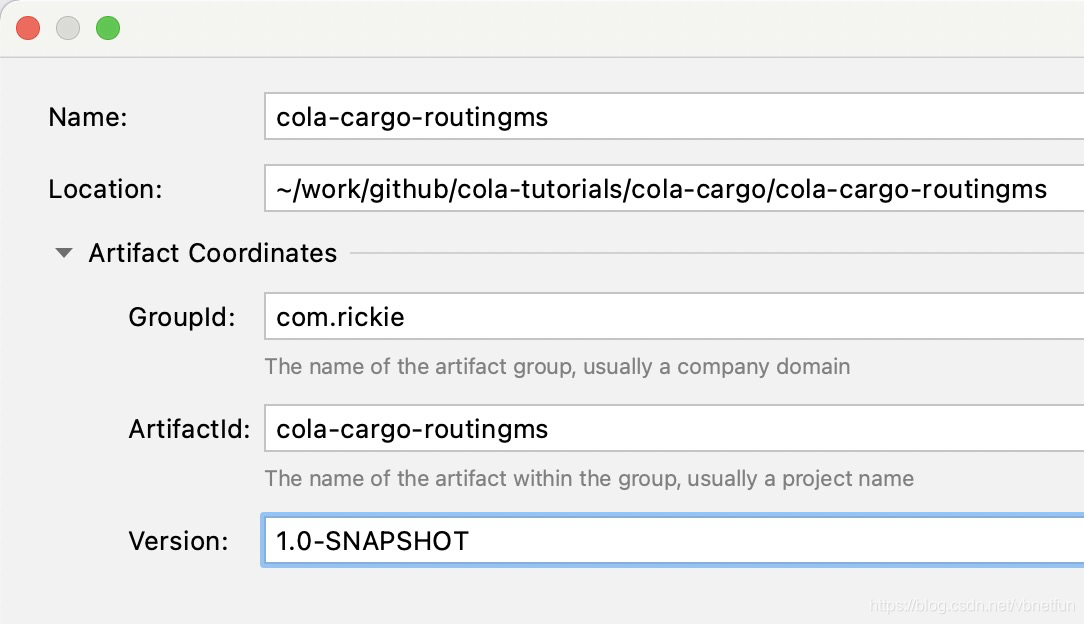Minimize the window using the gray button
The image size is (1084, 624).
[x=68, y=28]
